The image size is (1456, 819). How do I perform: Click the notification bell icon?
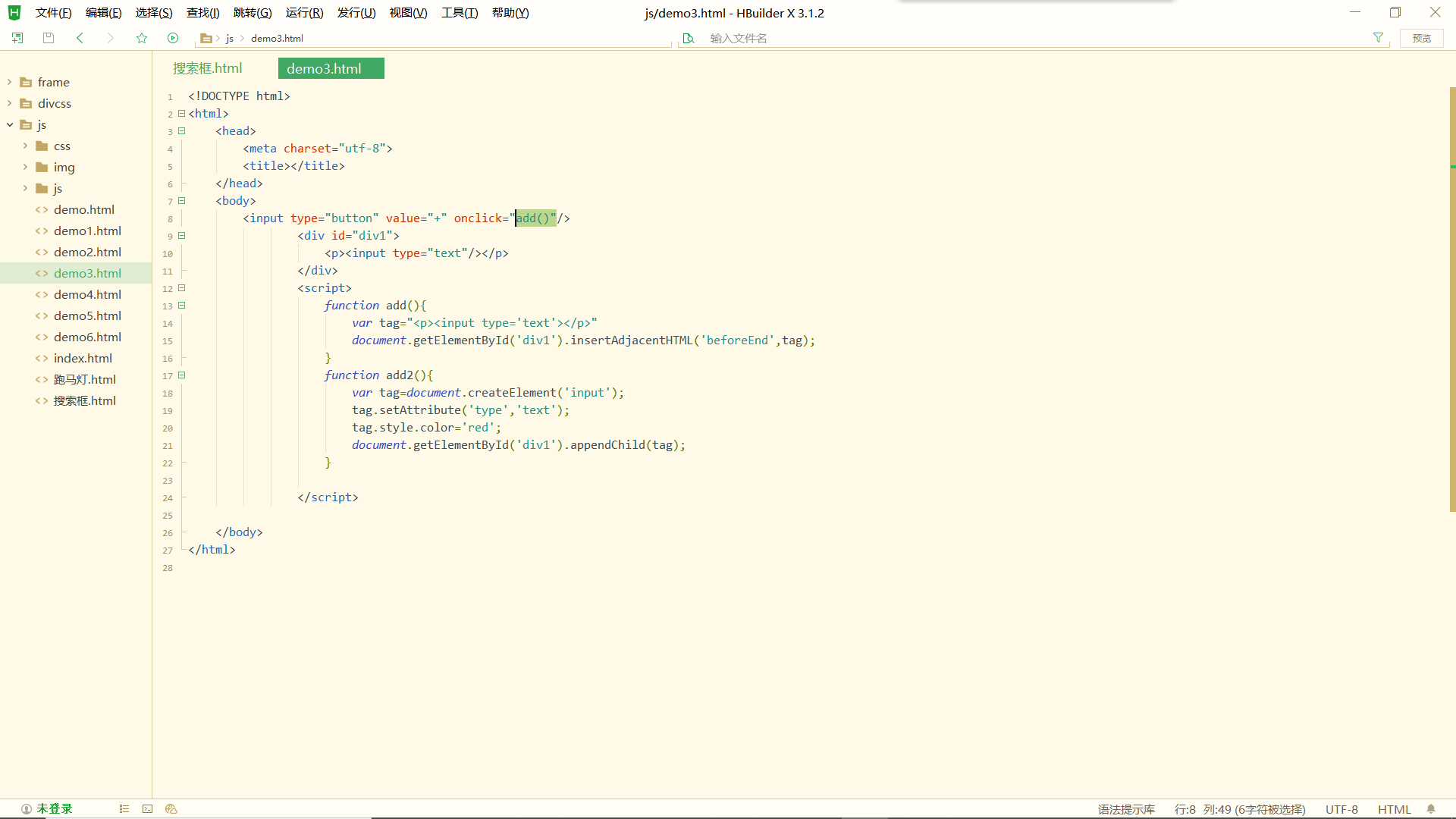(1431, 809)
